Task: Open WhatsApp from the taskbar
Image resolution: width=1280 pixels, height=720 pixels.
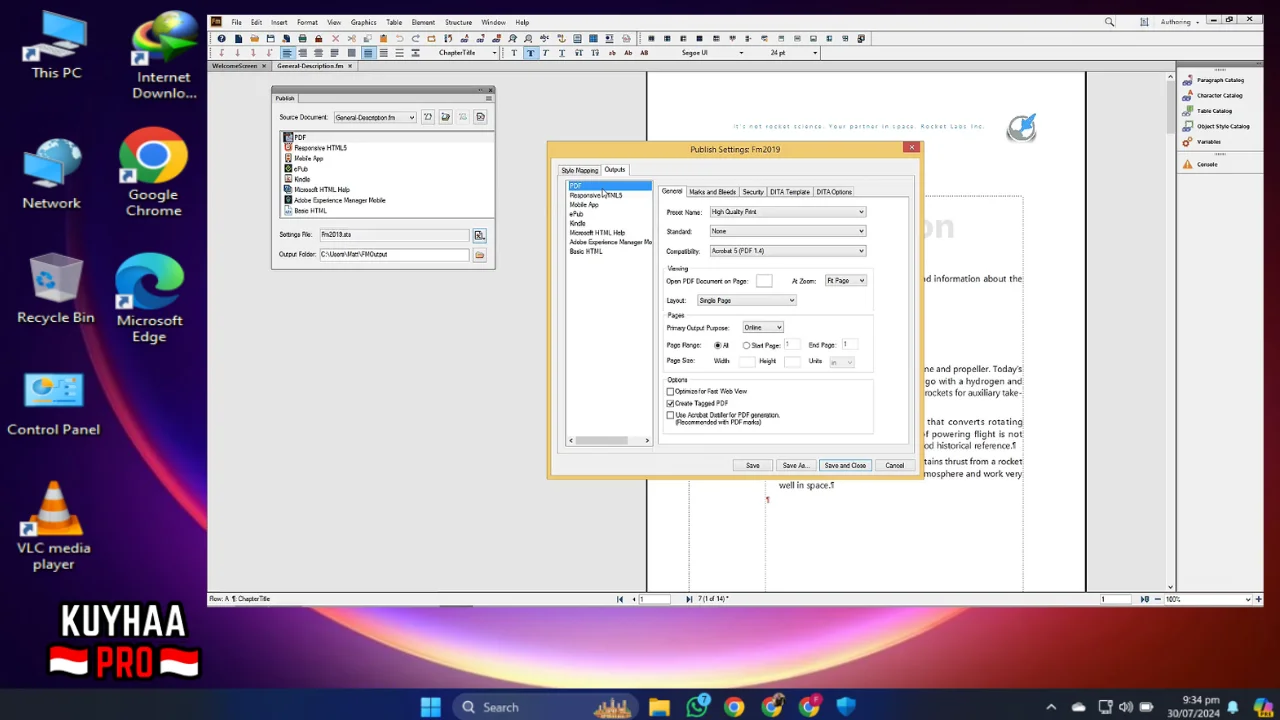Action: pyautogui.click(x=697, y=707)
